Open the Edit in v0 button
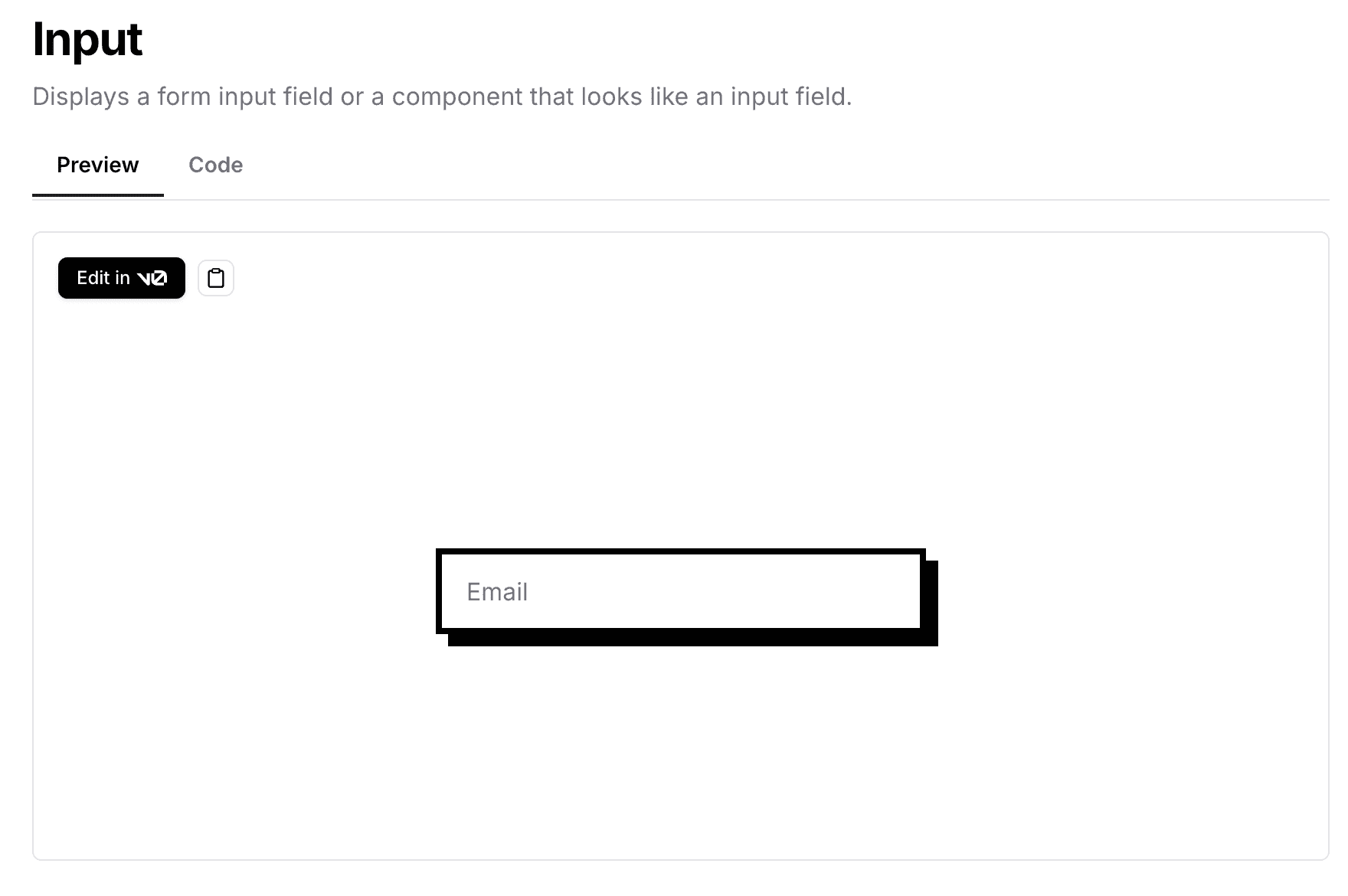Viewport: 1348px width, 896px height. tap(122, 278)
